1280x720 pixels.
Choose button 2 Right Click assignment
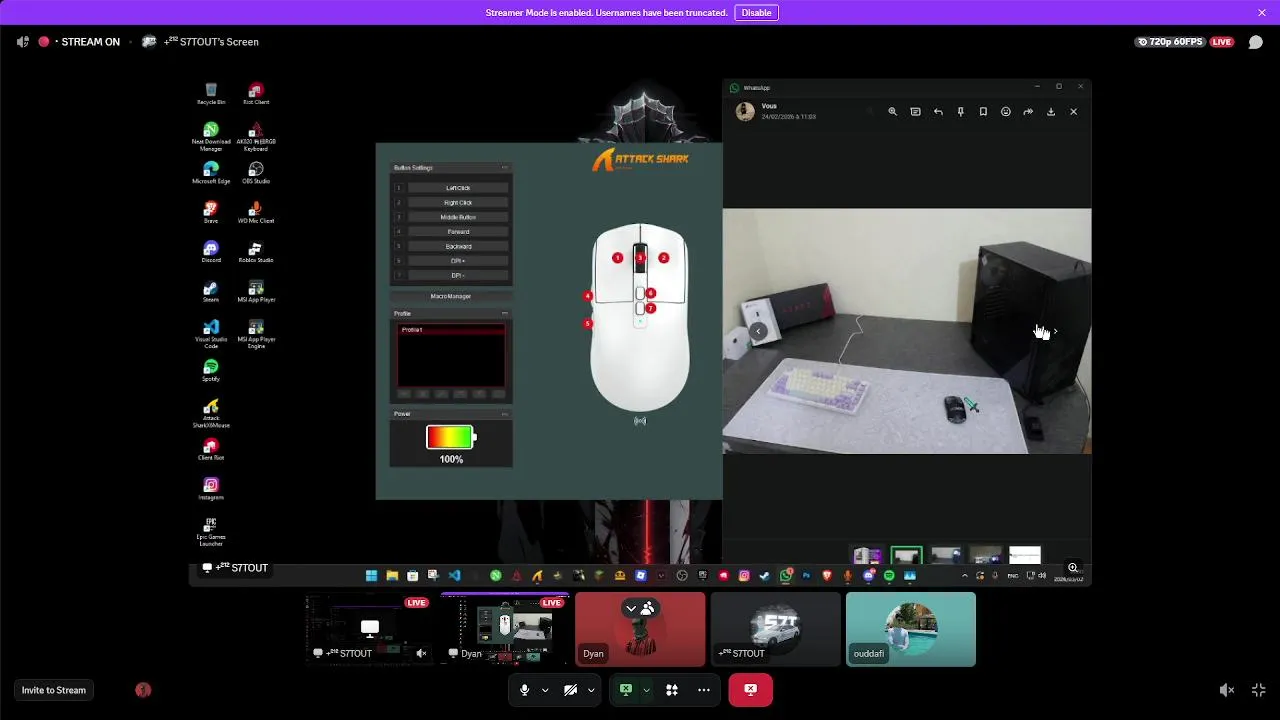[x=458, y=203]
